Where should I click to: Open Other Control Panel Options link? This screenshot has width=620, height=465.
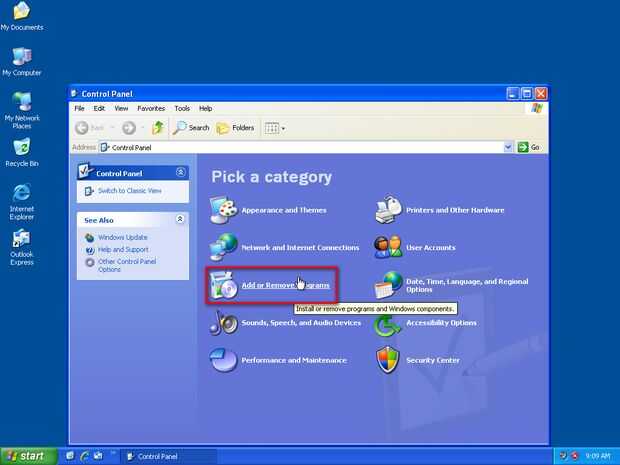(x=127, y=265)
